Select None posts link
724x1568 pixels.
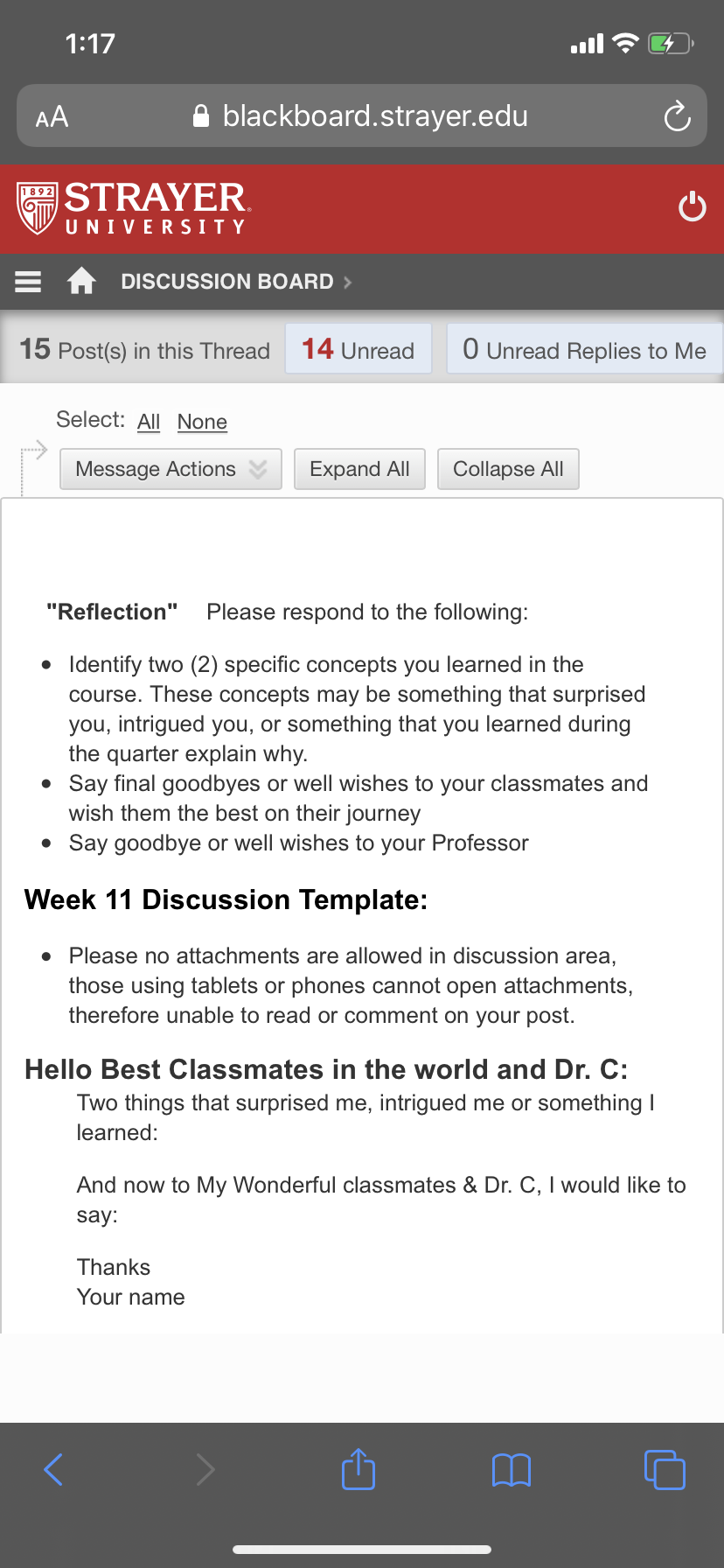pos(202,422)
